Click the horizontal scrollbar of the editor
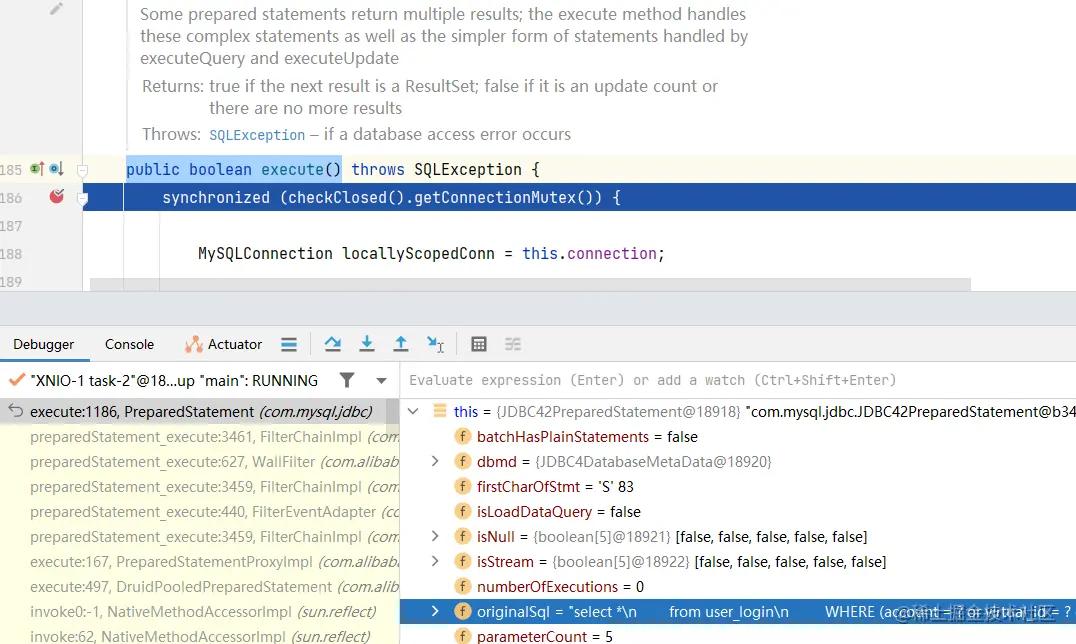The width and height of the screenshot is (1076, 644). (530, 284)
